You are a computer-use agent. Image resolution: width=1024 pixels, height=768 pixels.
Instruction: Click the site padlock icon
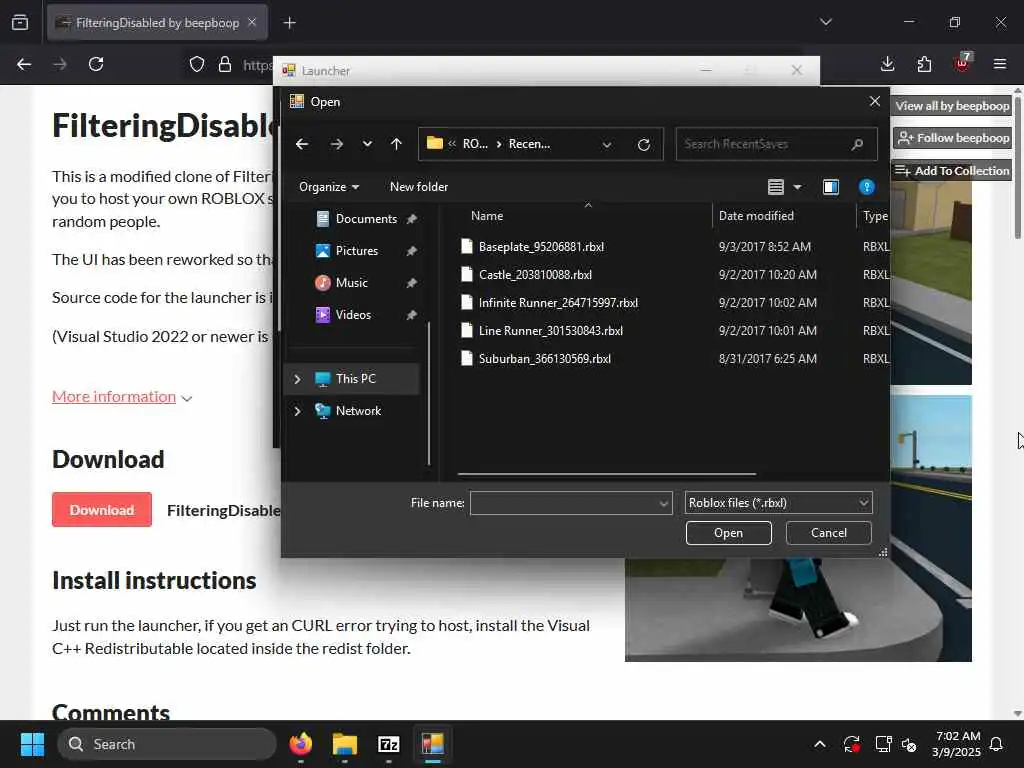(225, 64)
